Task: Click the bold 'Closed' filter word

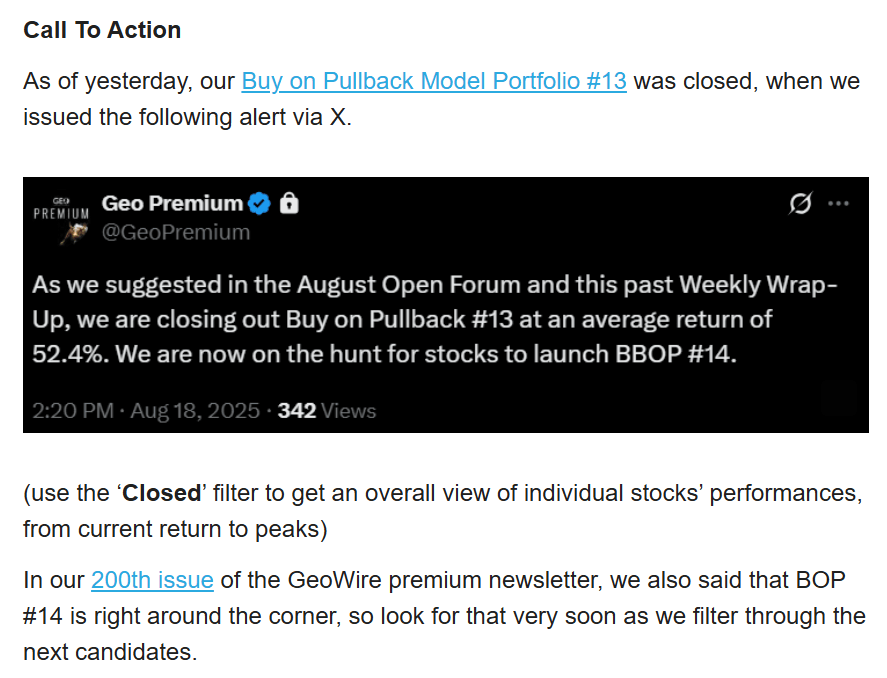Action: point(162,494)
